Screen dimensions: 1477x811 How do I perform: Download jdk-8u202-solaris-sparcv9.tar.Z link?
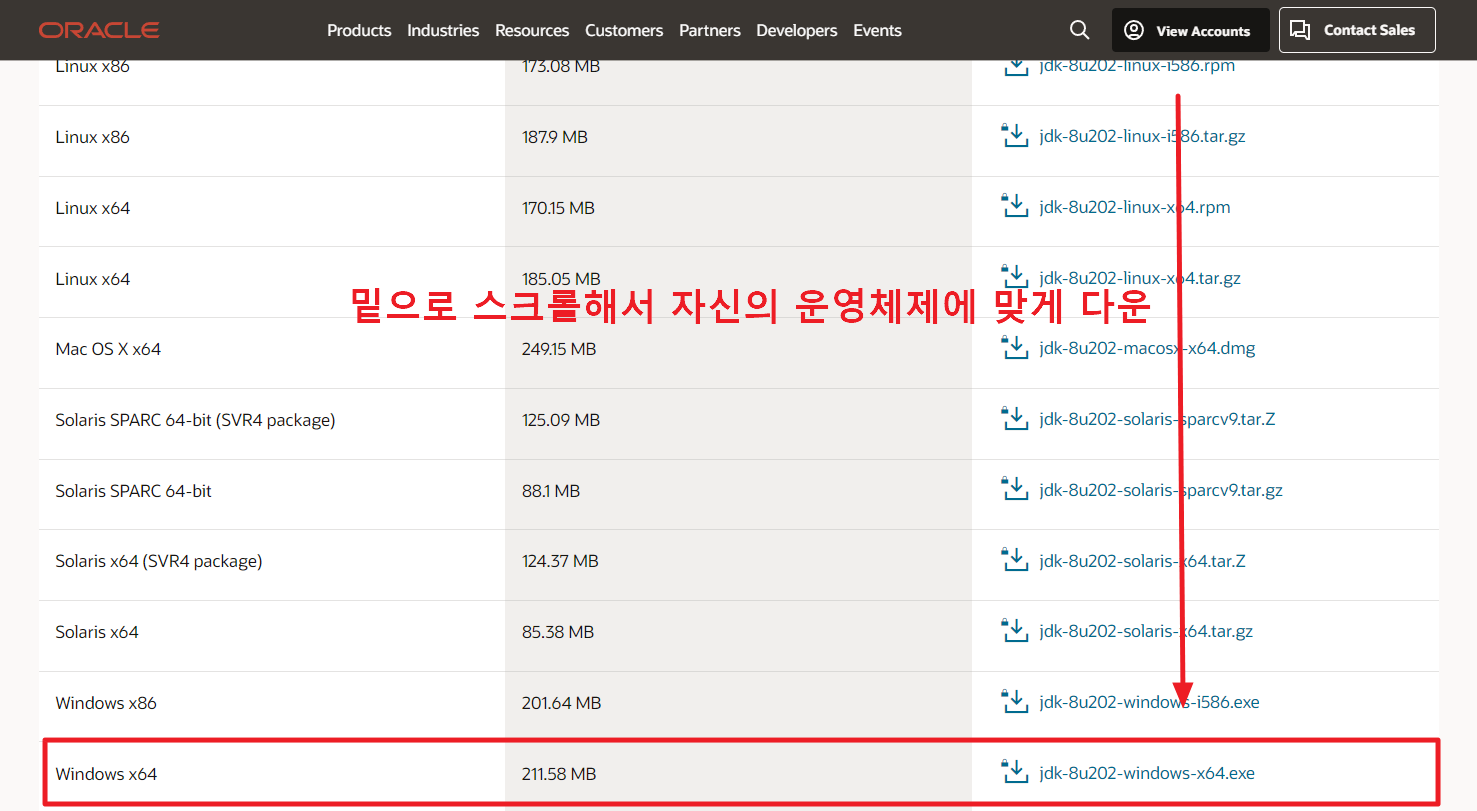(1157, 419)
